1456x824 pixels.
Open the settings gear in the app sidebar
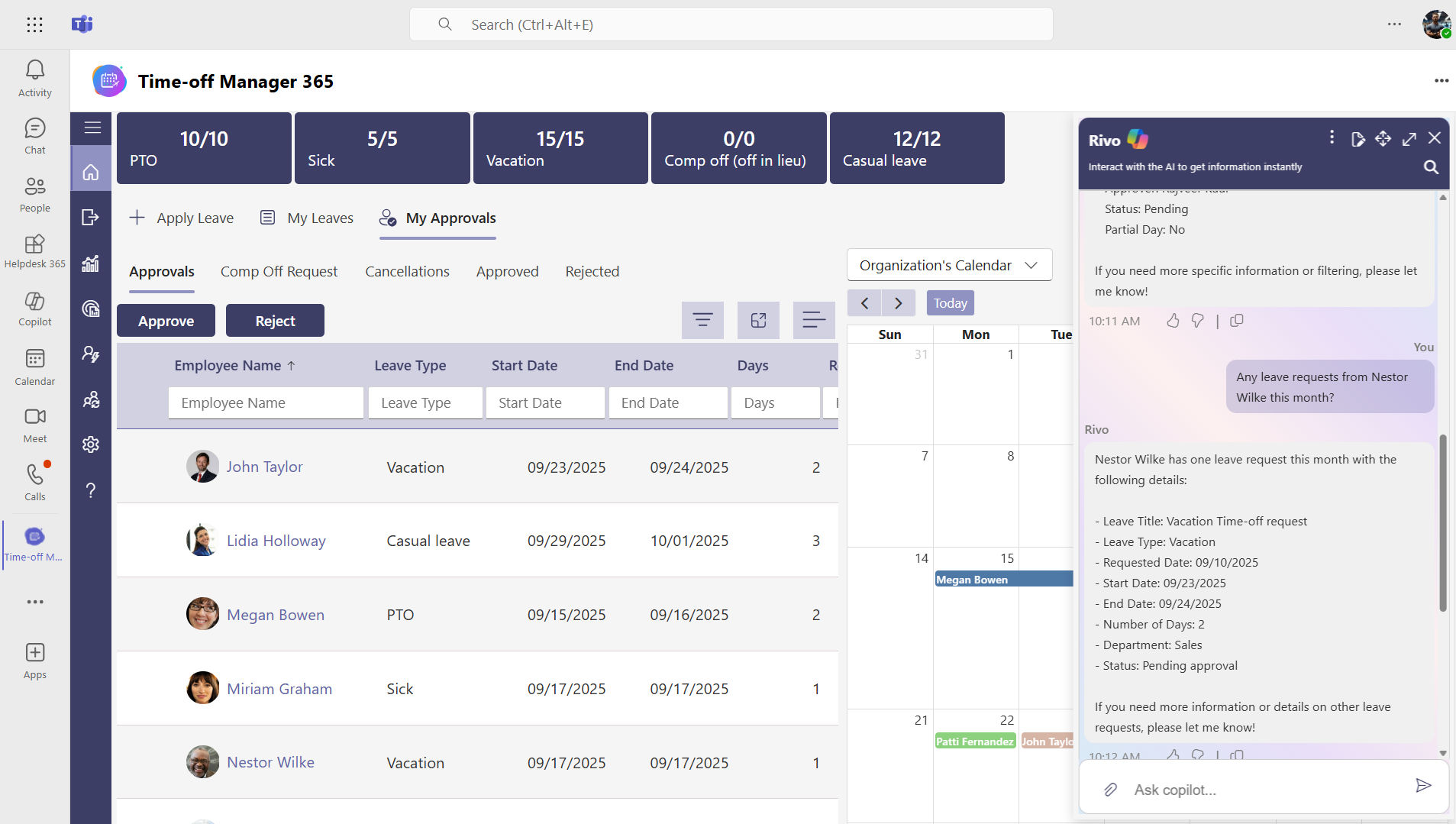point(91,444)
